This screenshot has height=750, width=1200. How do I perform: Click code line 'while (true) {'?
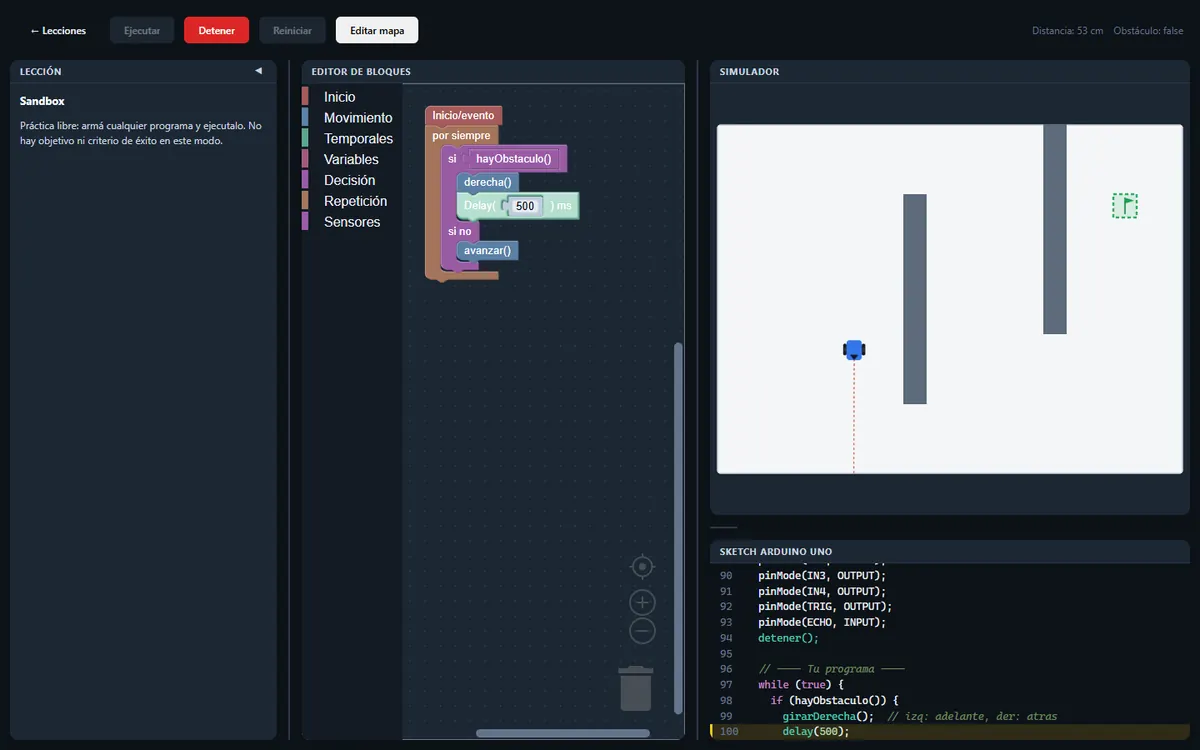tap(801, 685)
